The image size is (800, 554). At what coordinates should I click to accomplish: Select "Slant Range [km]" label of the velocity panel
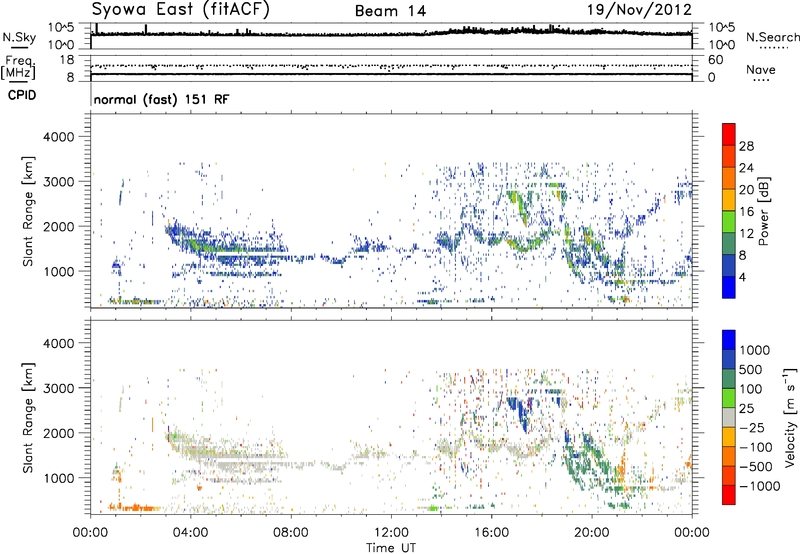28,418
